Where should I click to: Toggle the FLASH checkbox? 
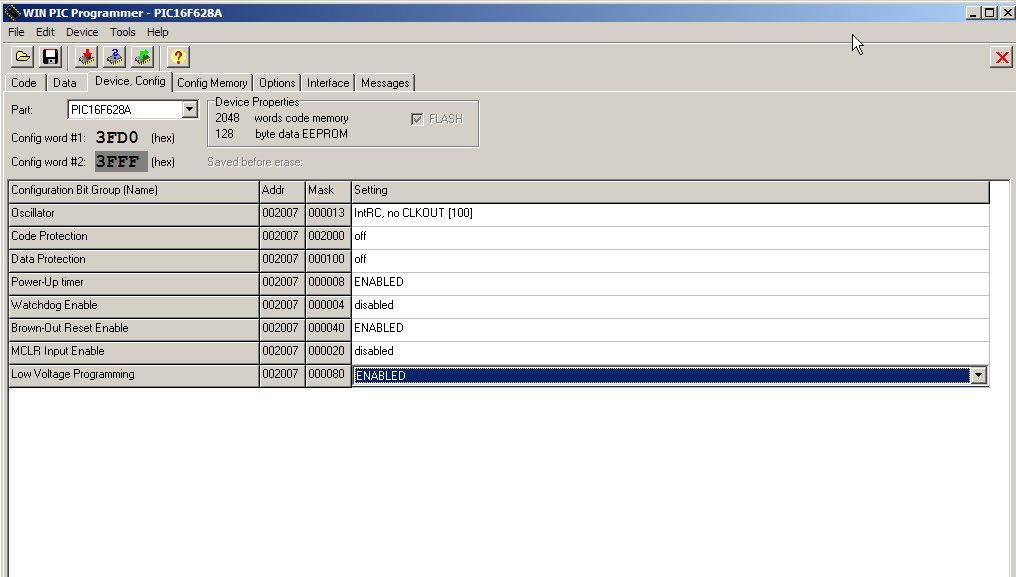pos(417,119)
